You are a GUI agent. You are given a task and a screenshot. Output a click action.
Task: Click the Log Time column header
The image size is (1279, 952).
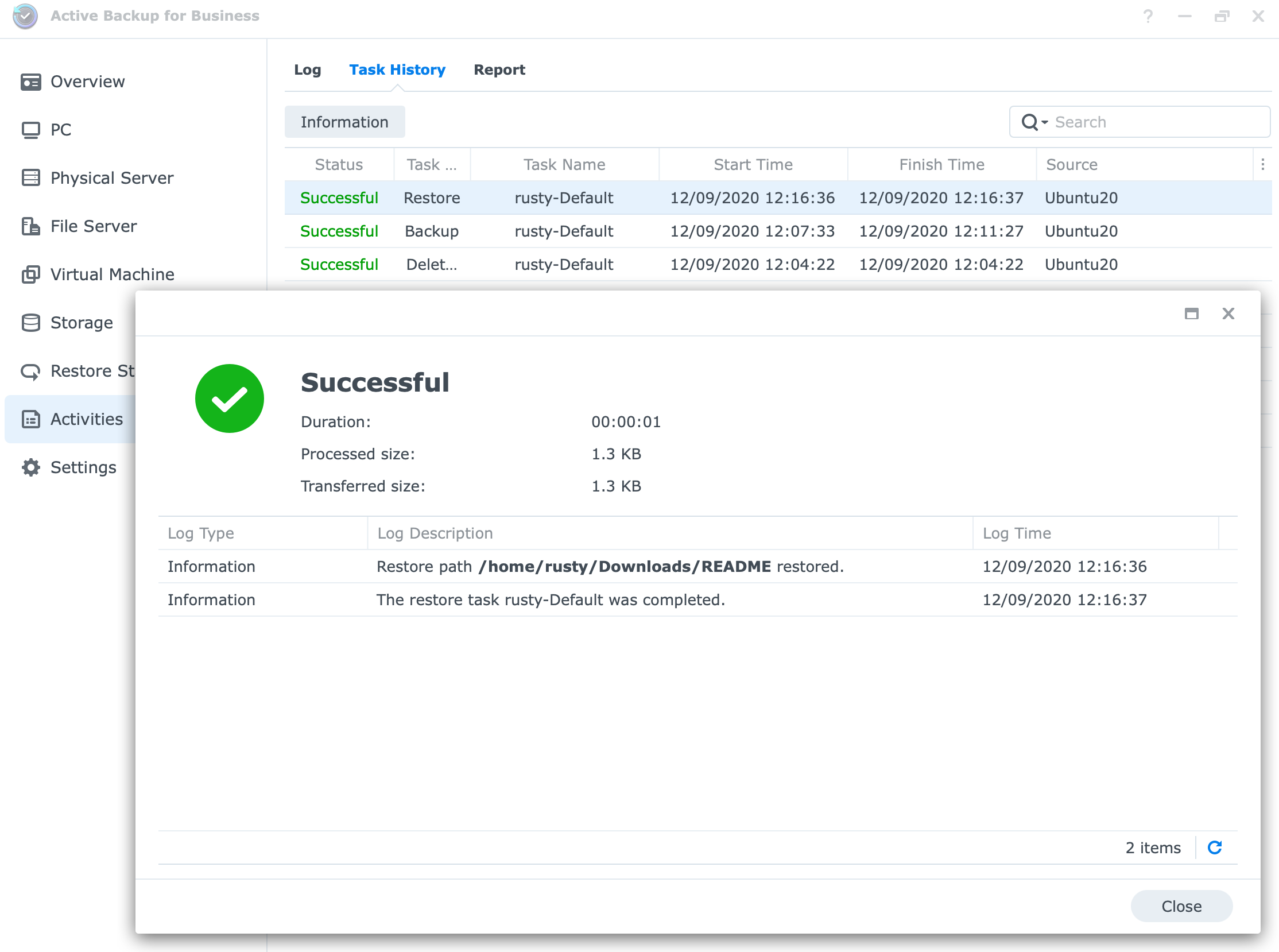click(x=1096, y=533)
